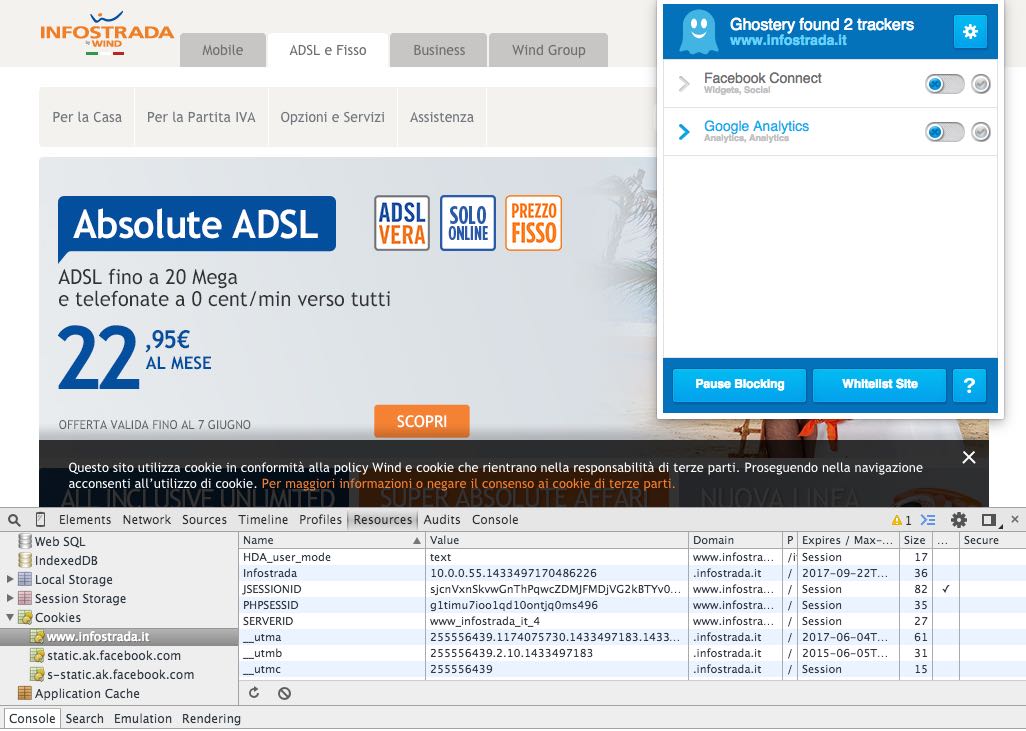Check the Facebook Connect allow-once circle
1026x731 pixels.
[980, 84]
